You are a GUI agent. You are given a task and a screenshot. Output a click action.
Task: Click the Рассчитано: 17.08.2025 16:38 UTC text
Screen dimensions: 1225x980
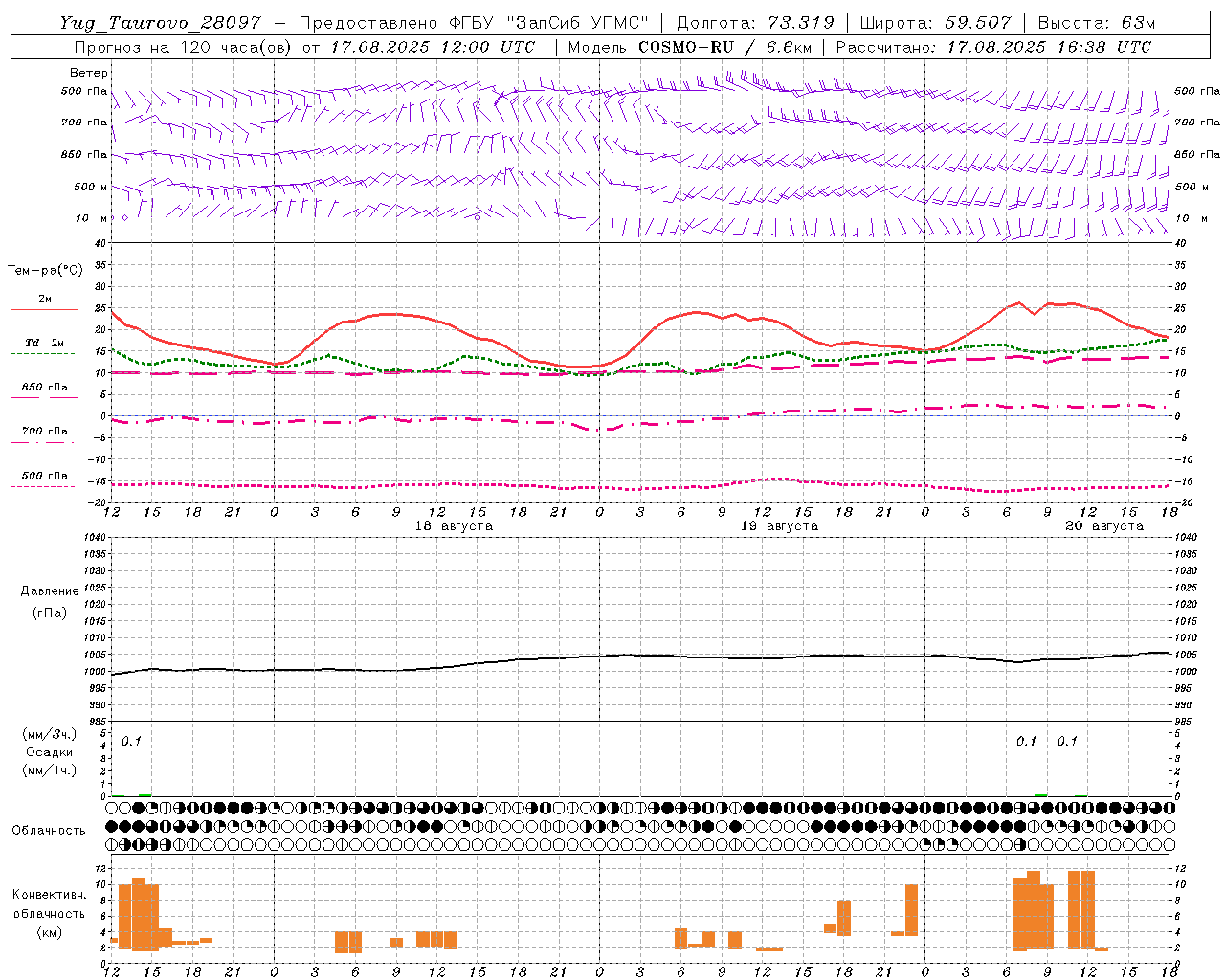pyautogui.click(x=993, y=47)
